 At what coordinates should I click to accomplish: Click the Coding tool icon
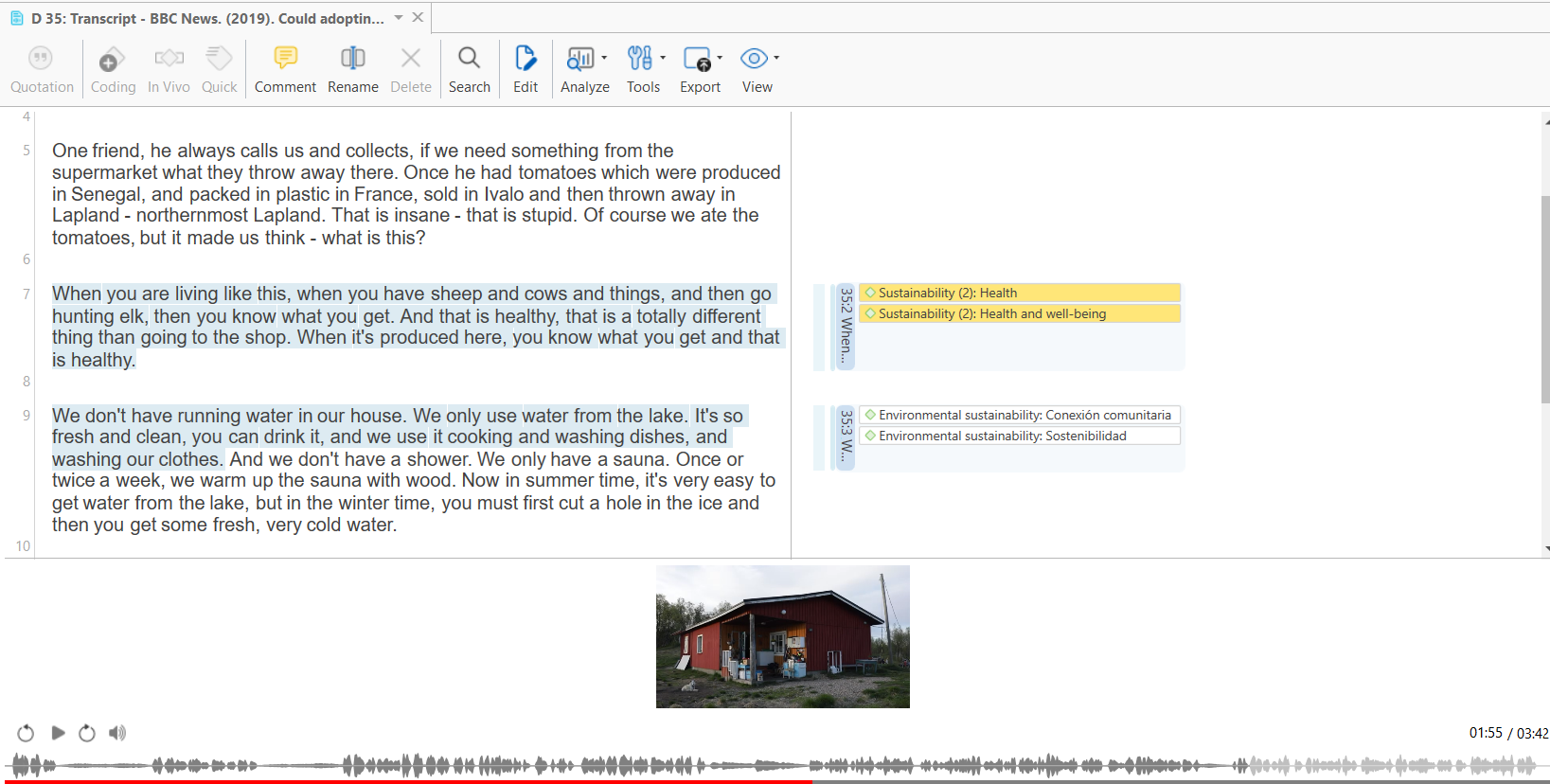click(113, 59)
